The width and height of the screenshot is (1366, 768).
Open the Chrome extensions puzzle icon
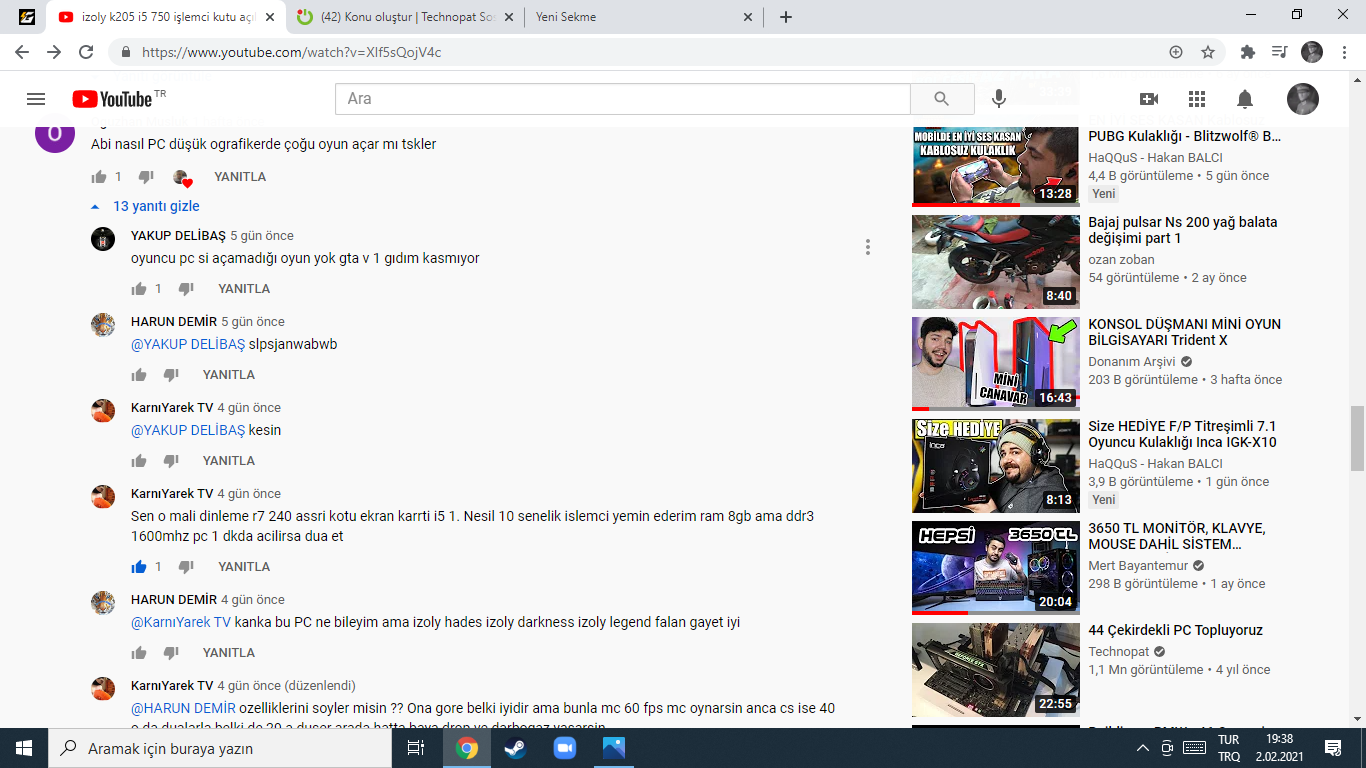(x=1248, y=52)
